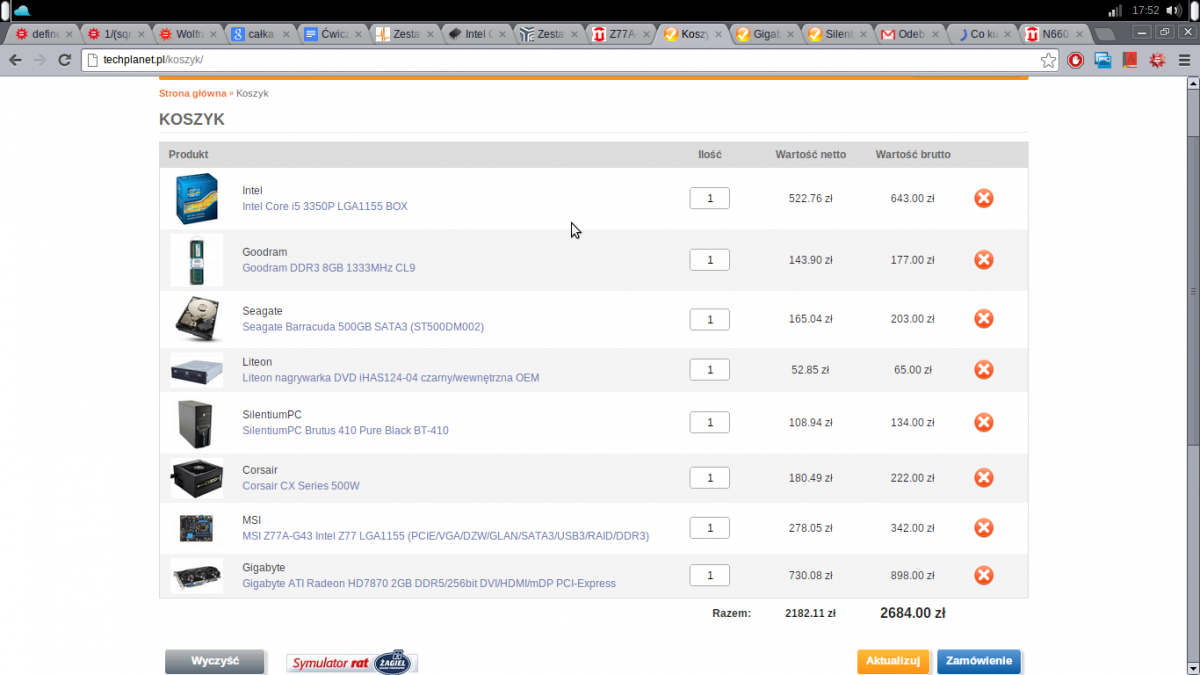Switch to the N660 tab
This screenshot has height=675, width=1200.
[x=1054, y=34]
